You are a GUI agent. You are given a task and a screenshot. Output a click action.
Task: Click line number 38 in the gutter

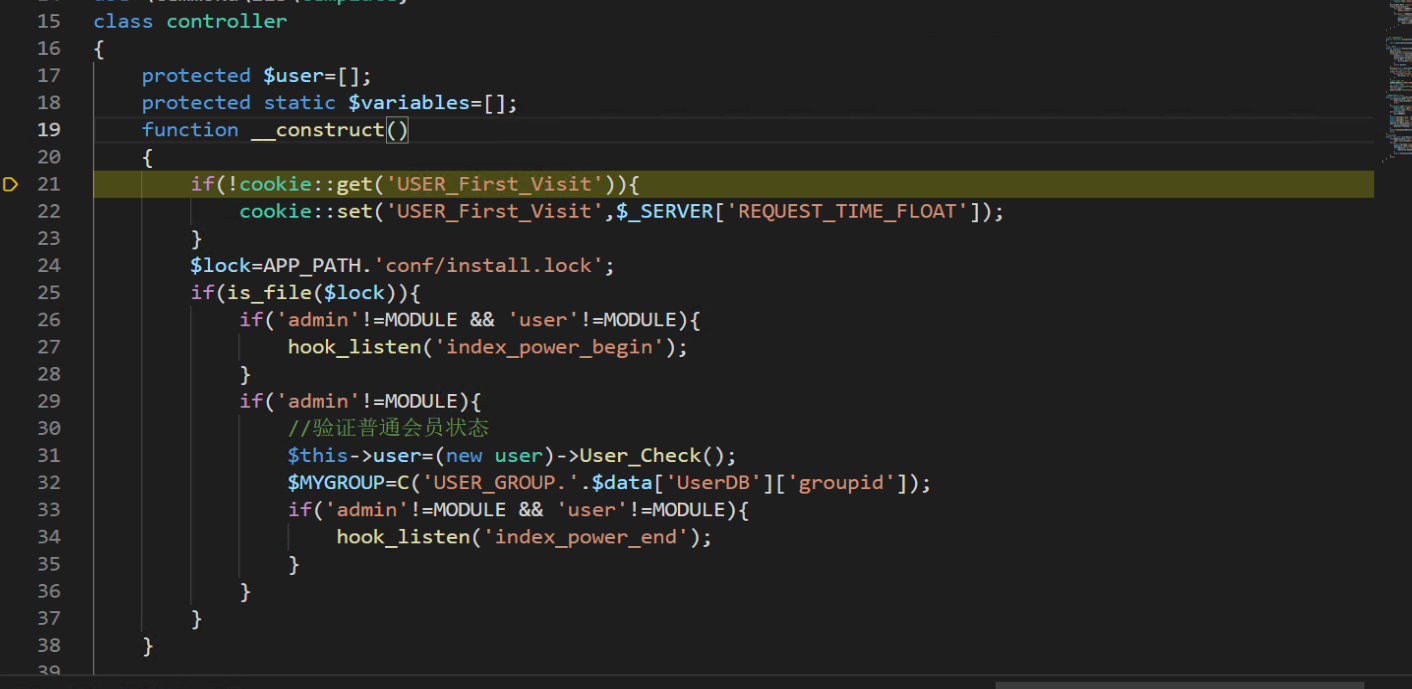(48, 645)
